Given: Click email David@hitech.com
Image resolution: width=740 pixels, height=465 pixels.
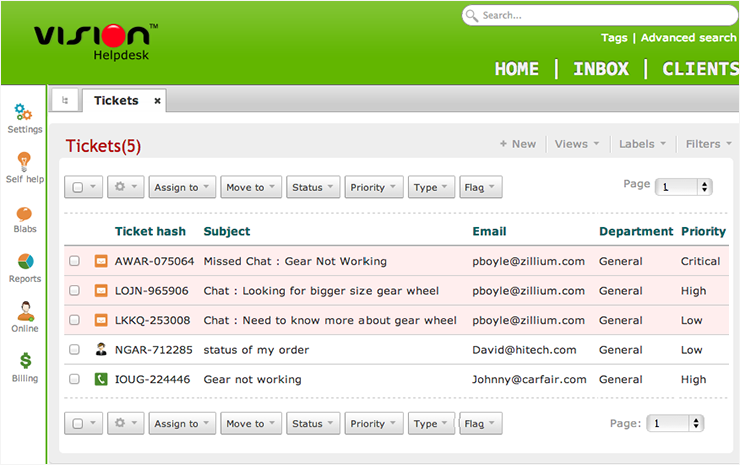Looking at the screenshot, I should click(x=524, y=350).
